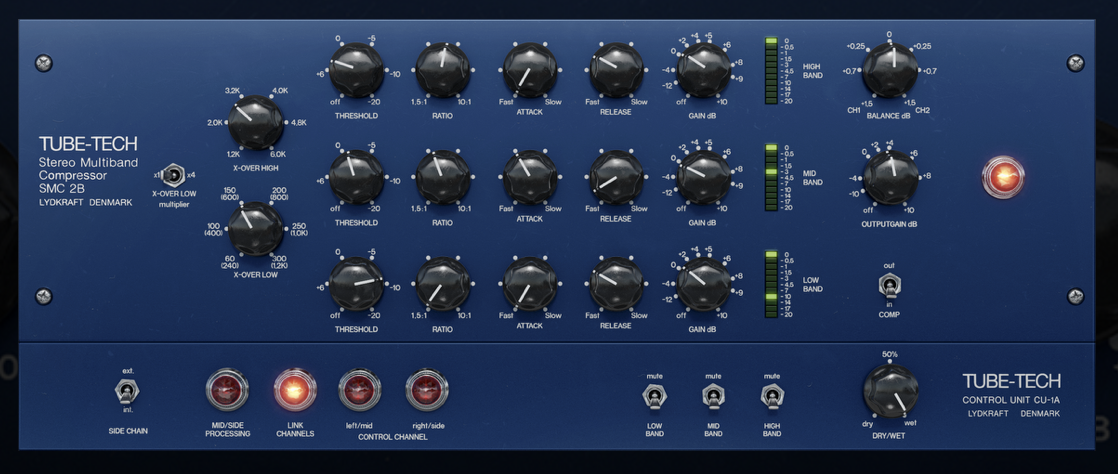Click the Mid Band Threshold knob
Viewport: 1118px width, 474px height.
pos(356,177)
